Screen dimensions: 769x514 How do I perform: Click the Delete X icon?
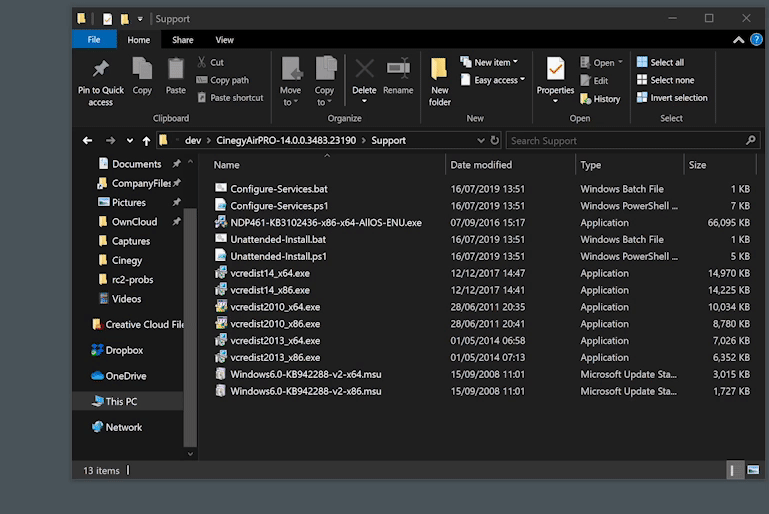(x=364, y=69)
